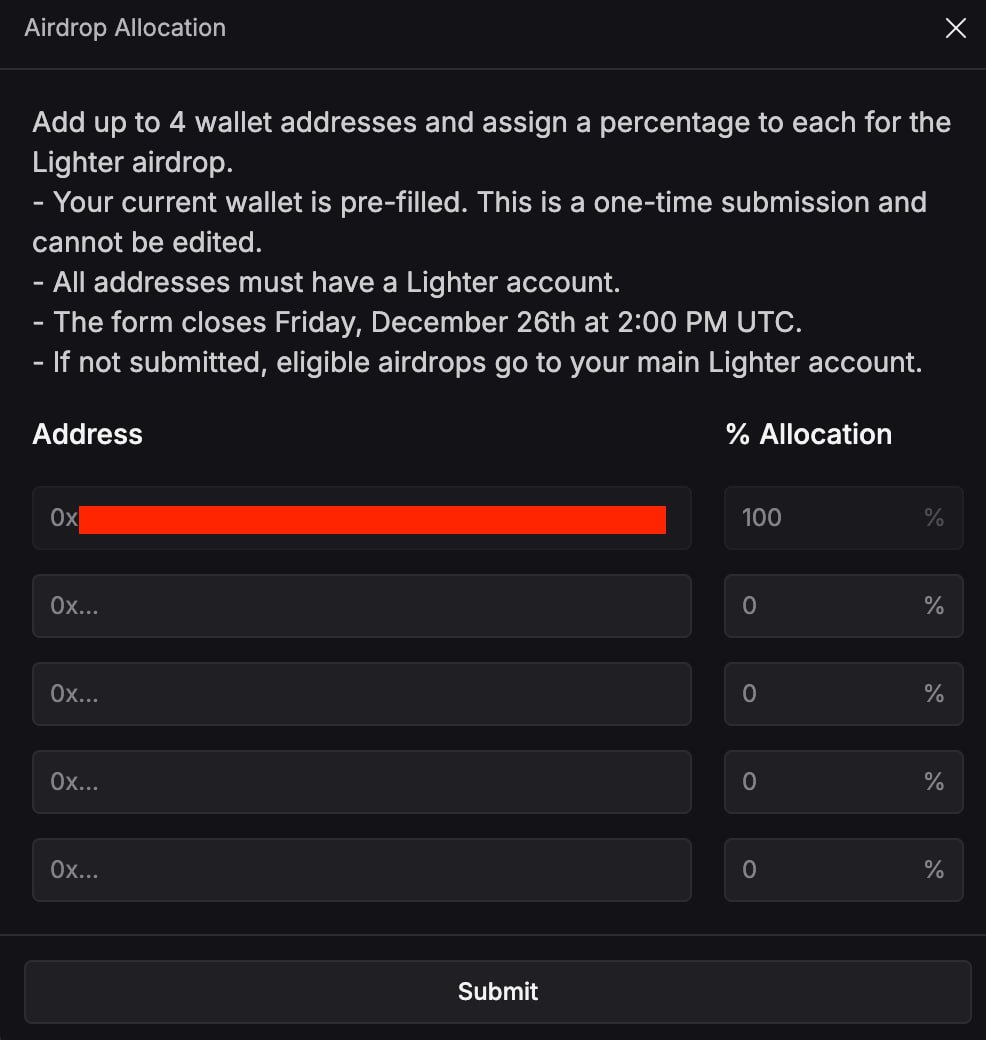Click the % Allocation column header
986x1040 pixels.
click(x=808, y=434)
